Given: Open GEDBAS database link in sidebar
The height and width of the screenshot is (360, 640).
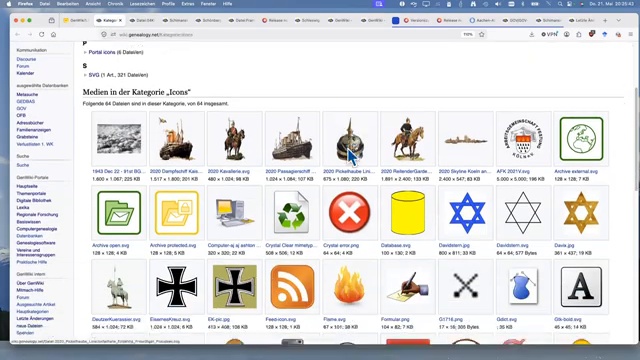Looking at the screenshot, I should [26, 101].
